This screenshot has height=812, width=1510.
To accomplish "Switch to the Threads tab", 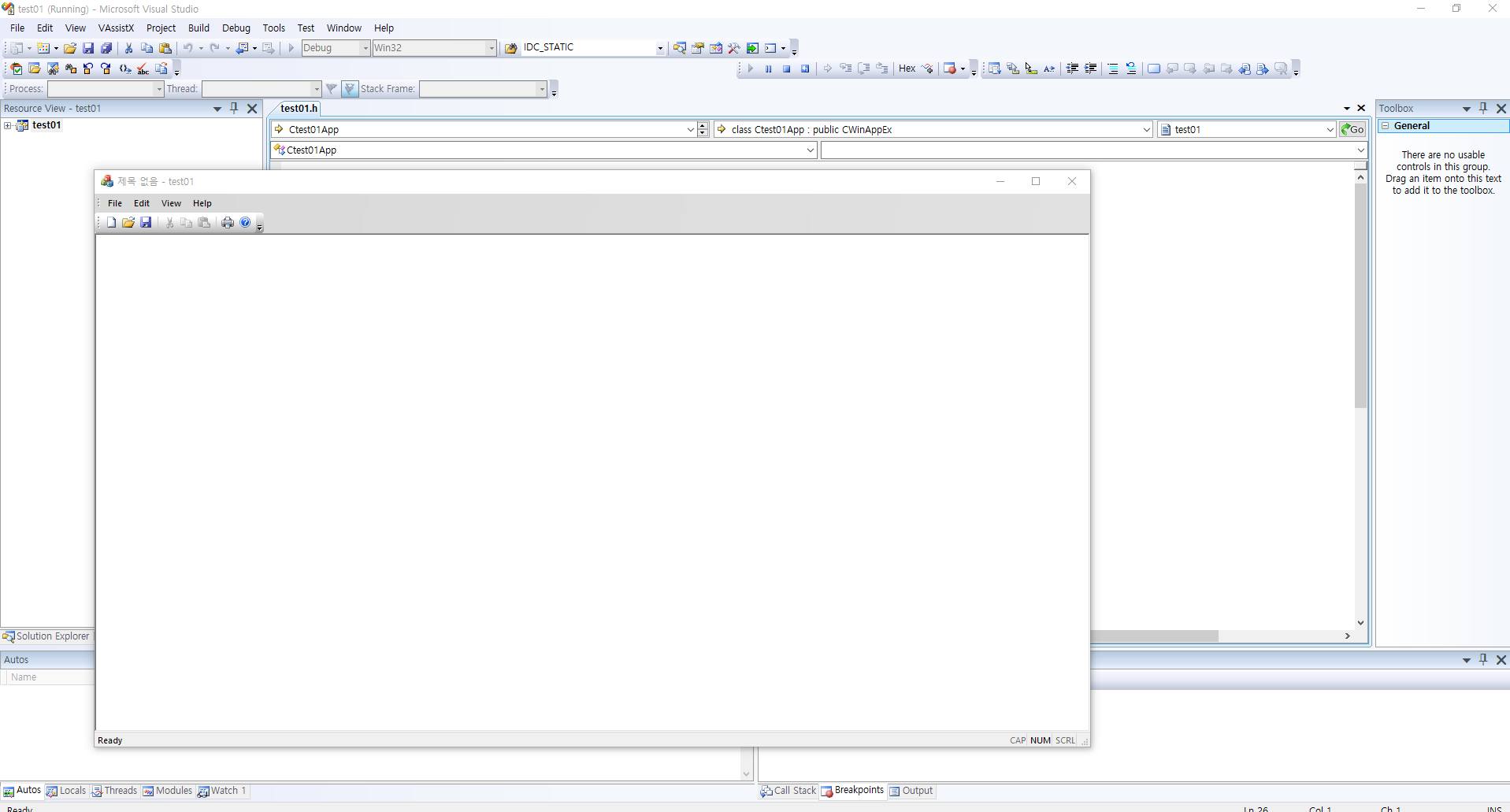I will pyautogui.click(x=114, y=791).
